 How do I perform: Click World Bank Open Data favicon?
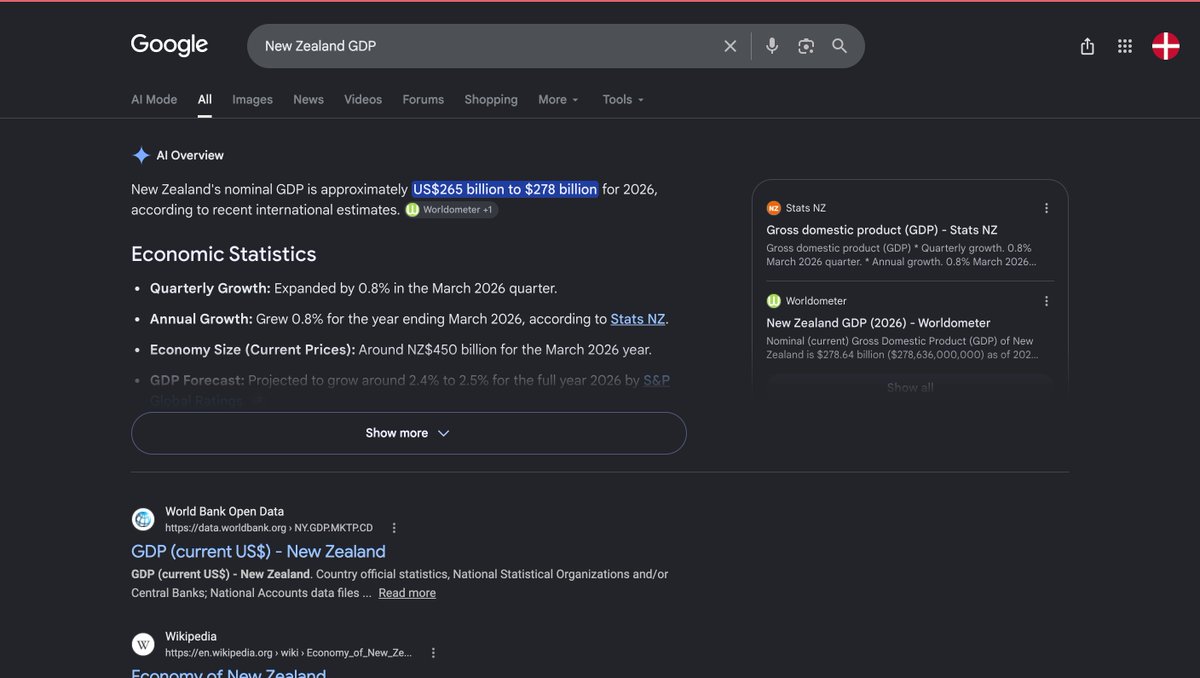(143, 519)
